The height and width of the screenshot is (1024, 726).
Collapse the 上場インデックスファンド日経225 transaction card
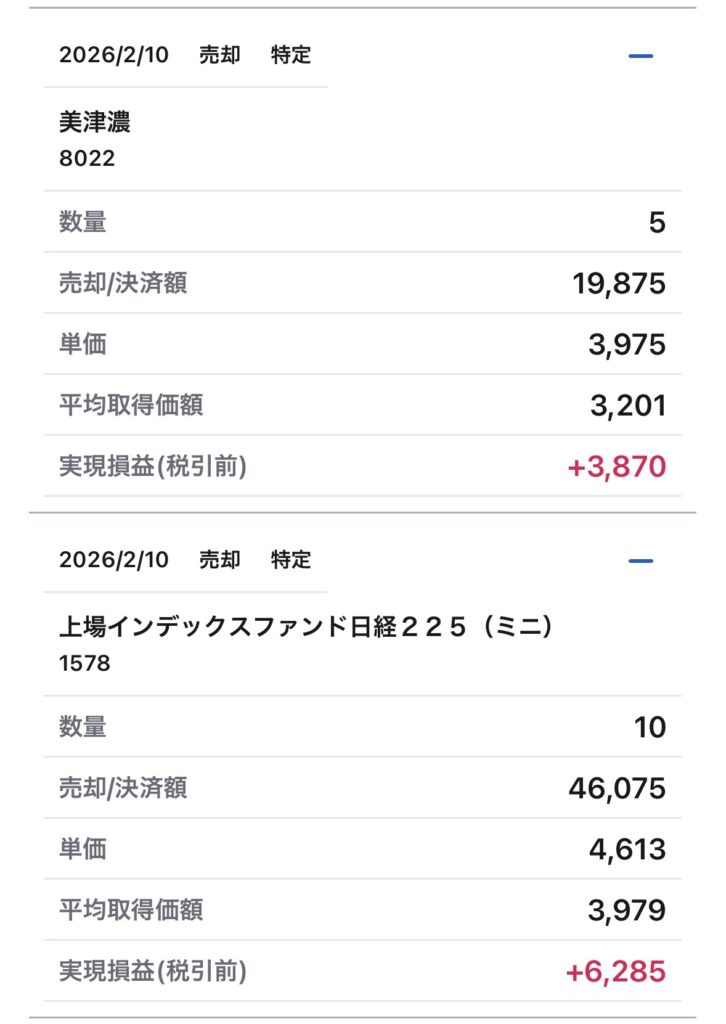tap(640, 561)
